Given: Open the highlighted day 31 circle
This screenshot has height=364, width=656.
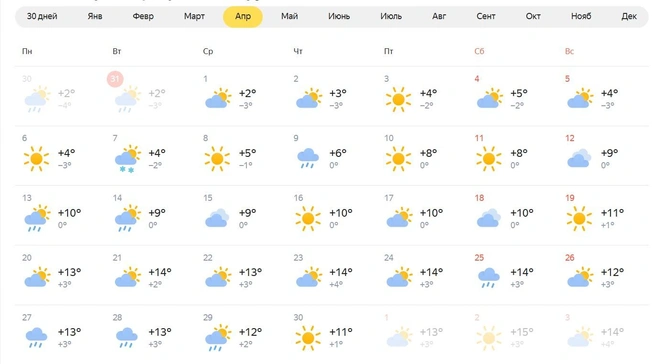Looking at the screenshot, I should pos(115,79).
